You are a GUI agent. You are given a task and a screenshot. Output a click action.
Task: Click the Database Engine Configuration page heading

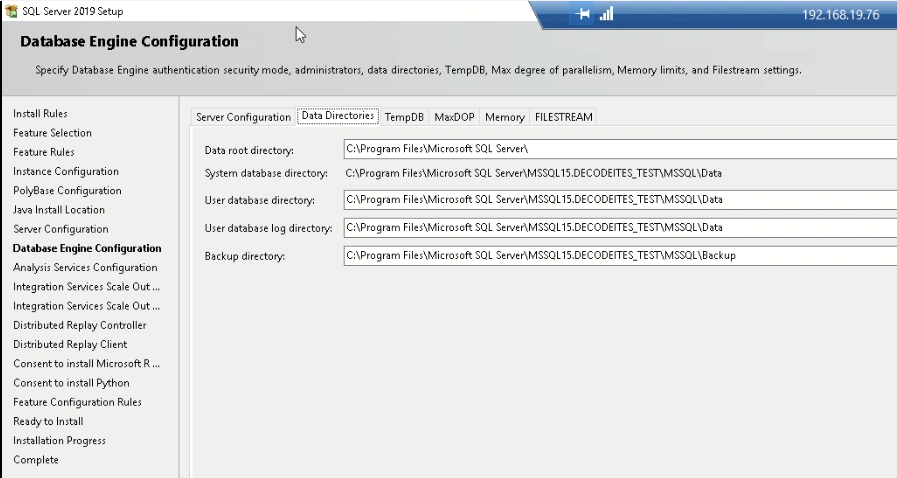tap(129, 42)
